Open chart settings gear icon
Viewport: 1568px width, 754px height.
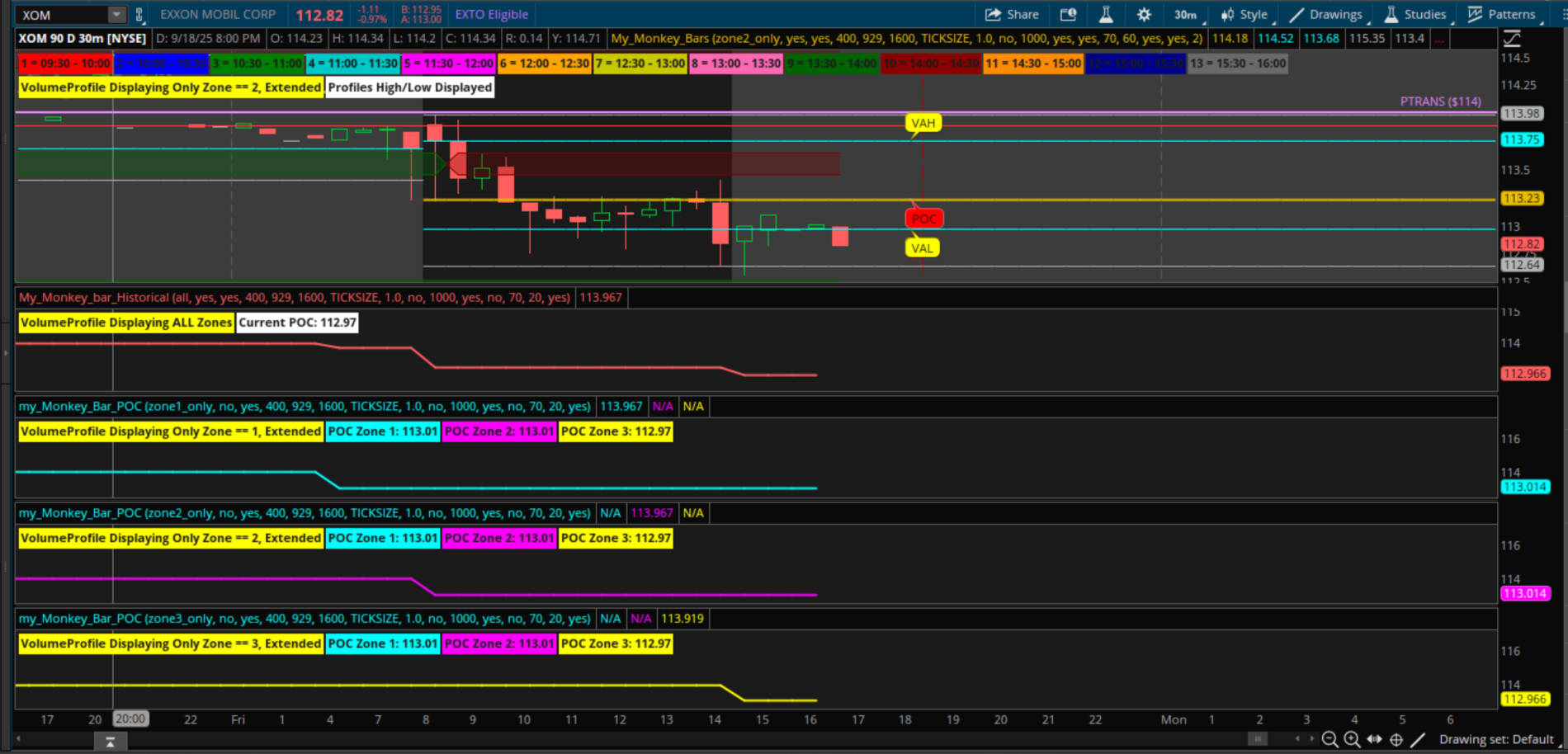pos(1144,14)
